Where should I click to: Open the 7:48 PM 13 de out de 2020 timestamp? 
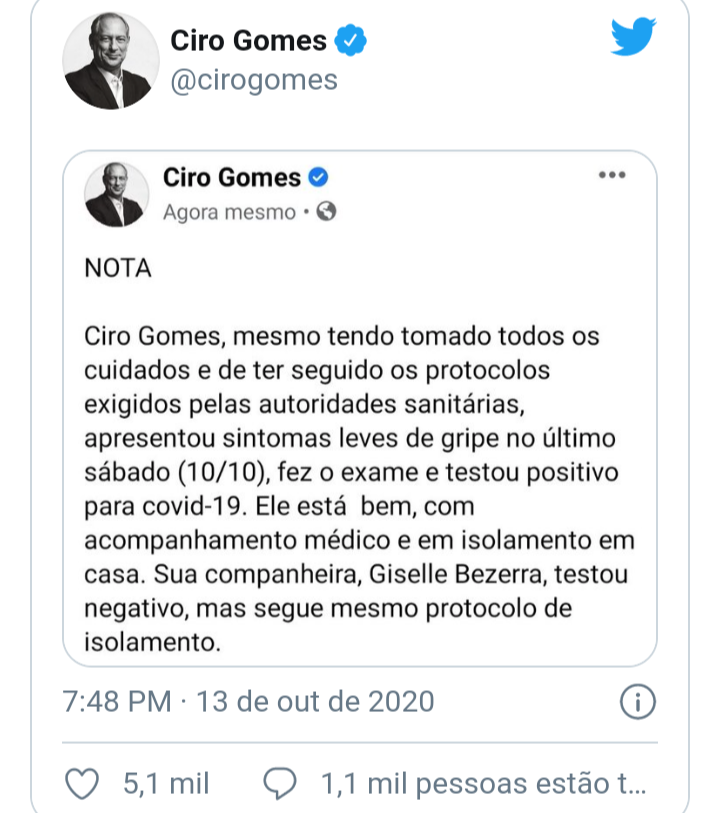click(x=248, y=702)
